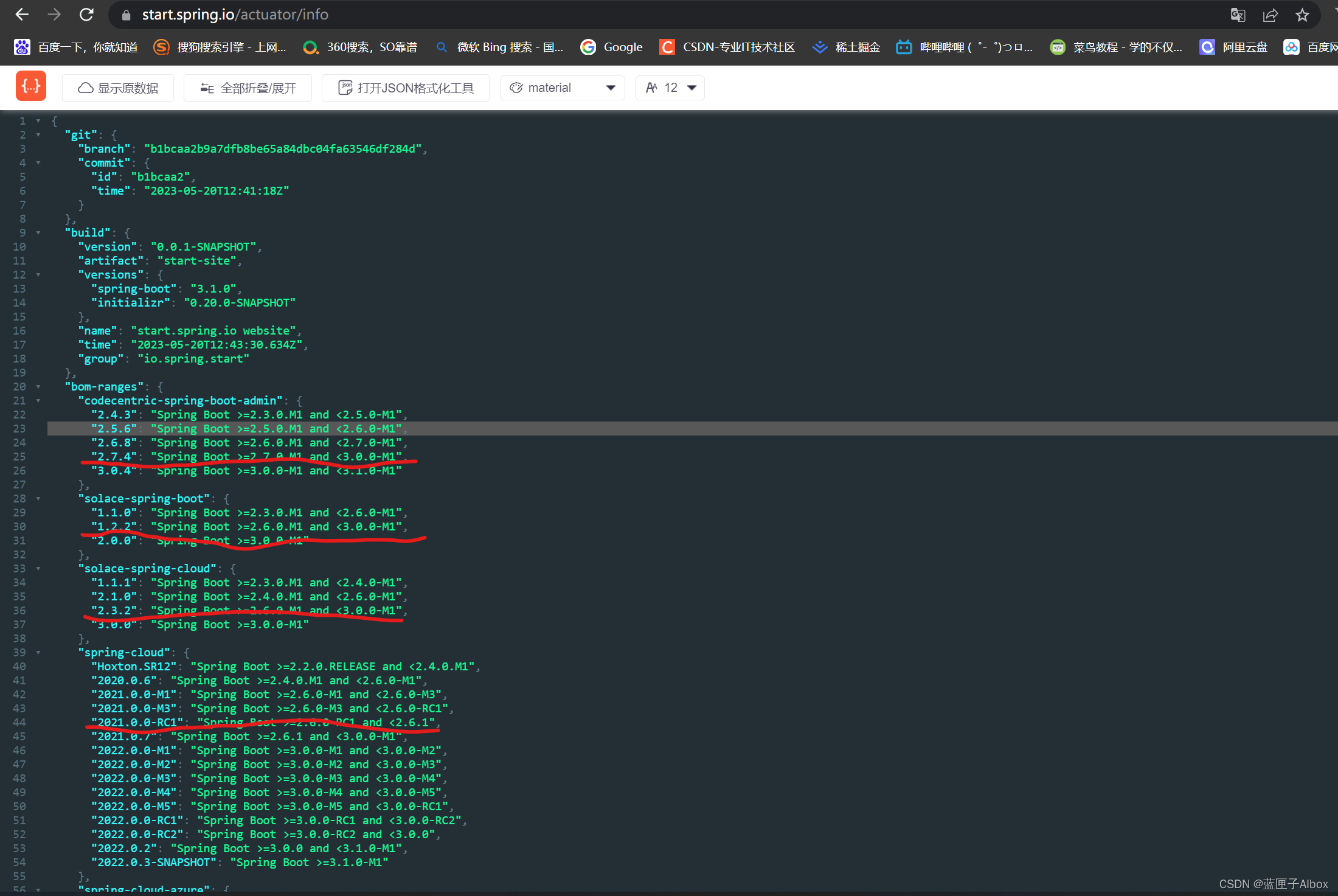Click the commit id "b1bcaa2" value
Viewport: 1338px width, 896px height.
(160, 177)
